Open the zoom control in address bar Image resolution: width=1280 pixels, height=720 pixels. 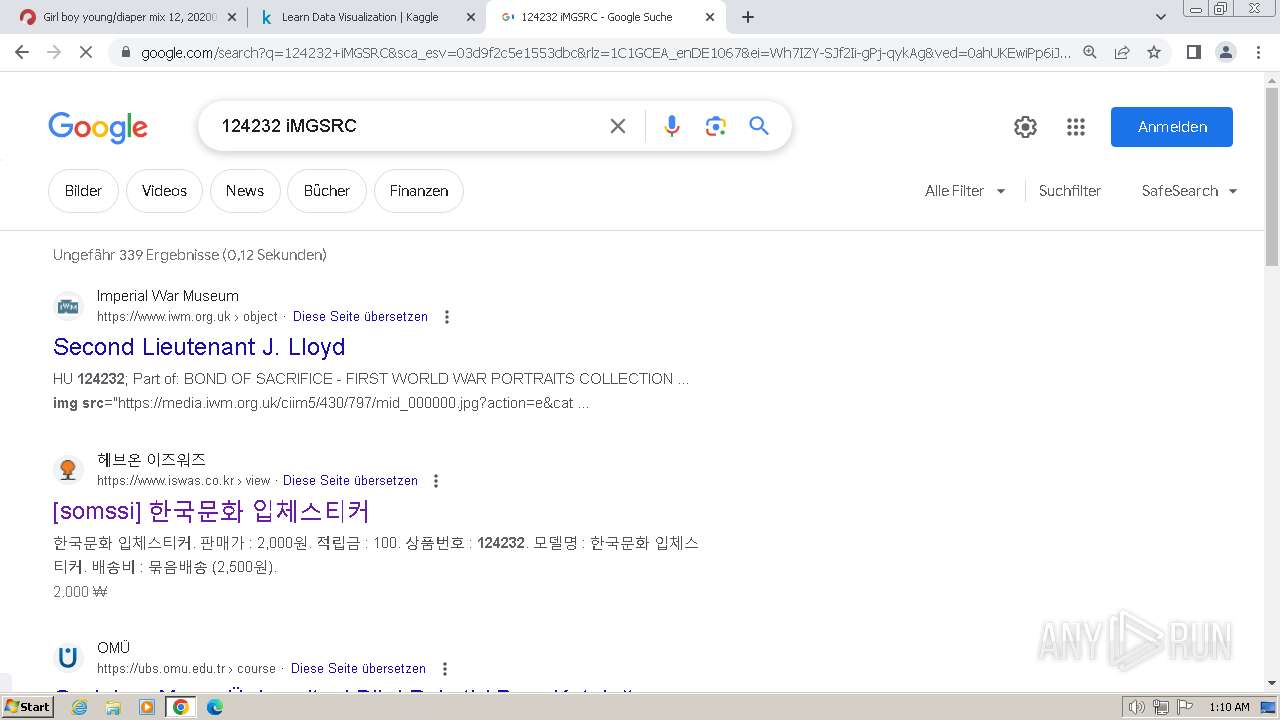(1090, 52)
